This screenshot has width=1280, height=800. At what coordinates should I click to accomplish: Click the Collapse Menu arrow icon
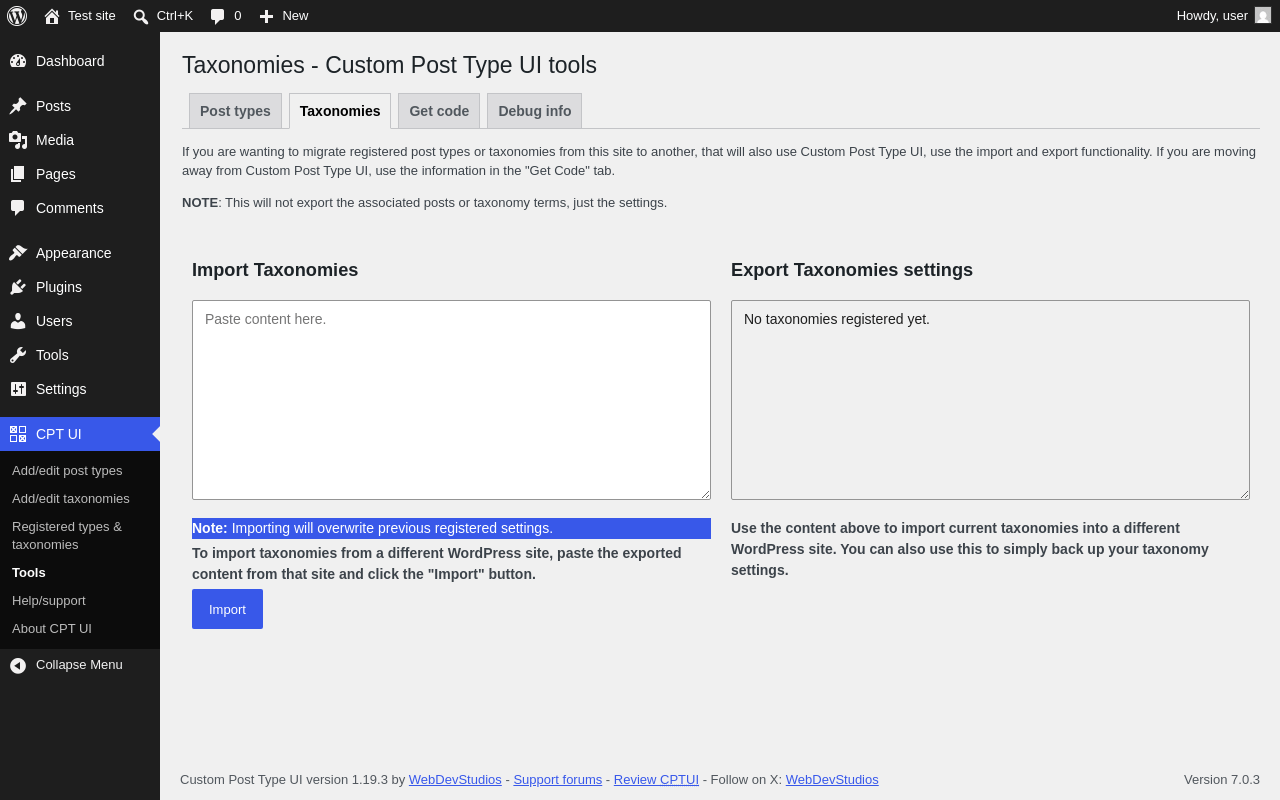18,665
